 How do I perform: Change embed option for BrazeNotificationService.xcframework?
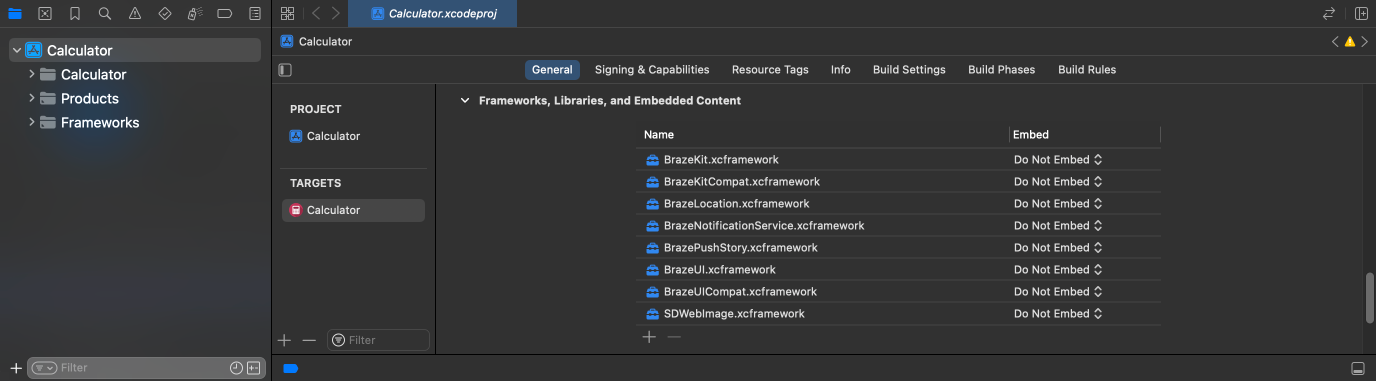coord(1058,226)
